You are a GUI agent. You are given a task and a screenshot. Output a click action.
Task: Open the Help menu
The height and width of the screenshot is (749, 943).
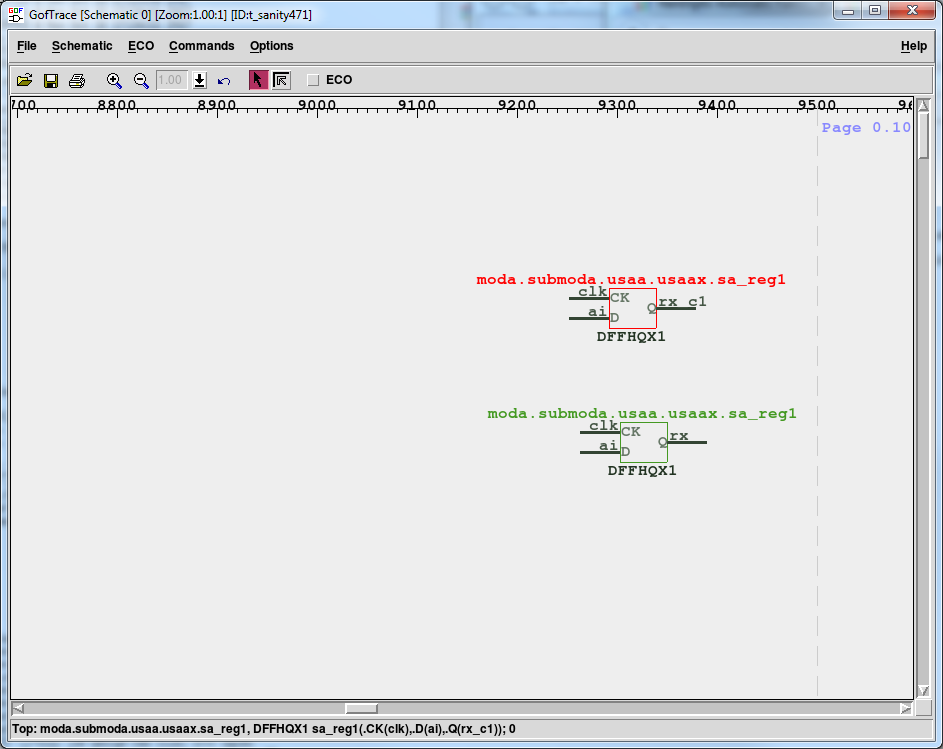click(x=913, y=46)
